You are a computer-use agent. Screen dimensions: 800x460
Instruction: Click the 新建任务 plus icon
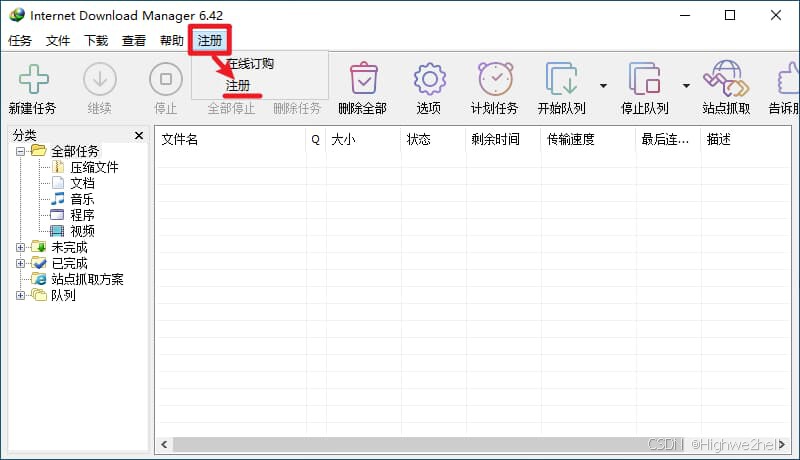click(x=33, y=78)
